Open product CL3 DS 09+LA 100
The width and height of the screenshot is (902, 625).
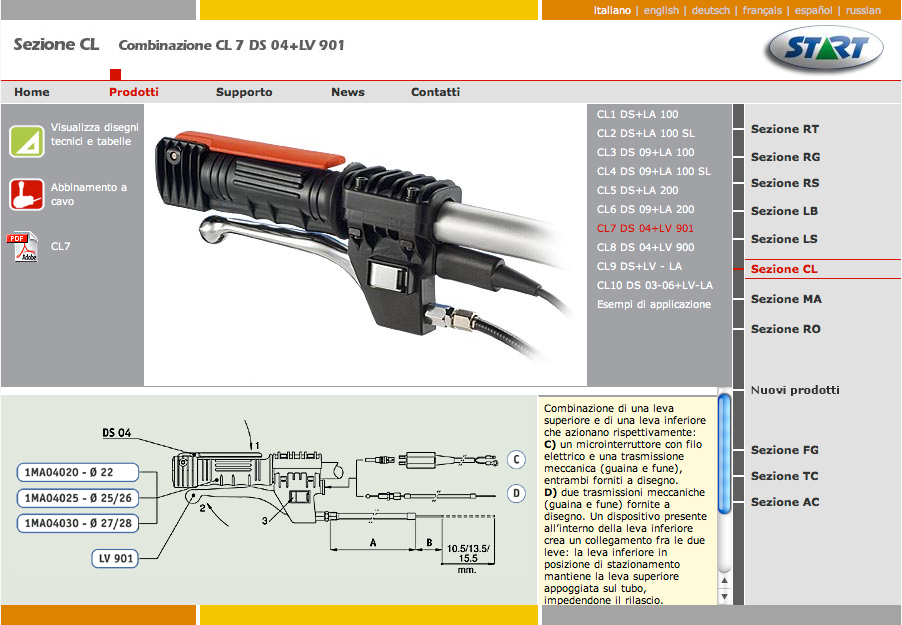(x=645, y=152)
